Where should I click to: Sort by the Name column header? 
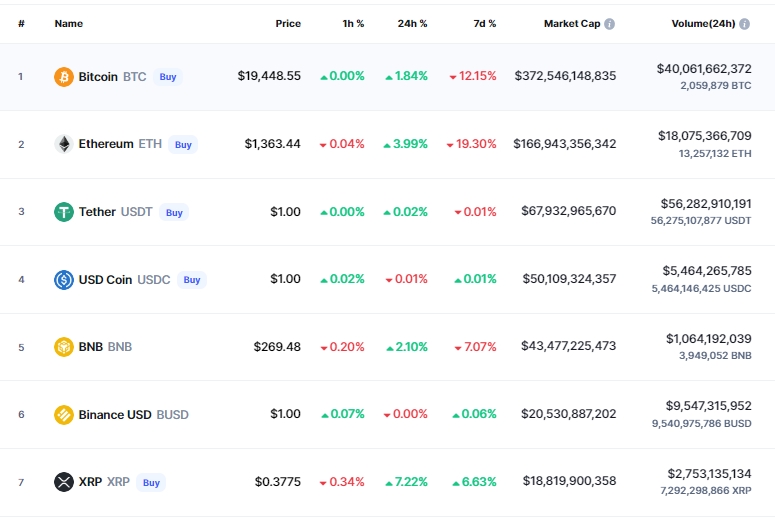(x=69, y=24)
